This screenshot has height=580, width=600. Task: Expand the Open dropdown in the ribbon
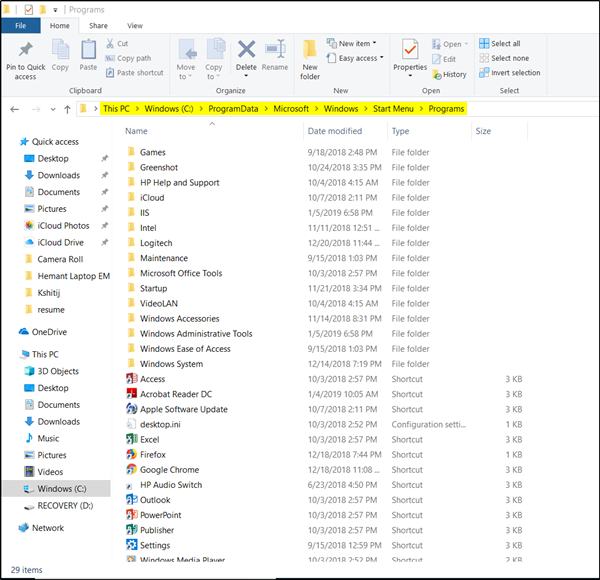[466, 44]
